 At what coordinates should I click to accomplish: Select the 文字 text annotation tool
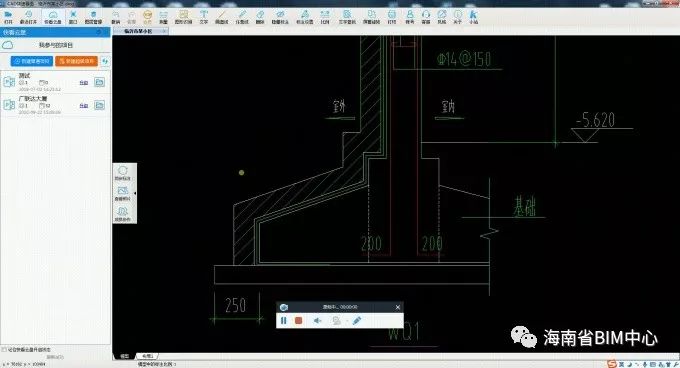coord(203,17)
